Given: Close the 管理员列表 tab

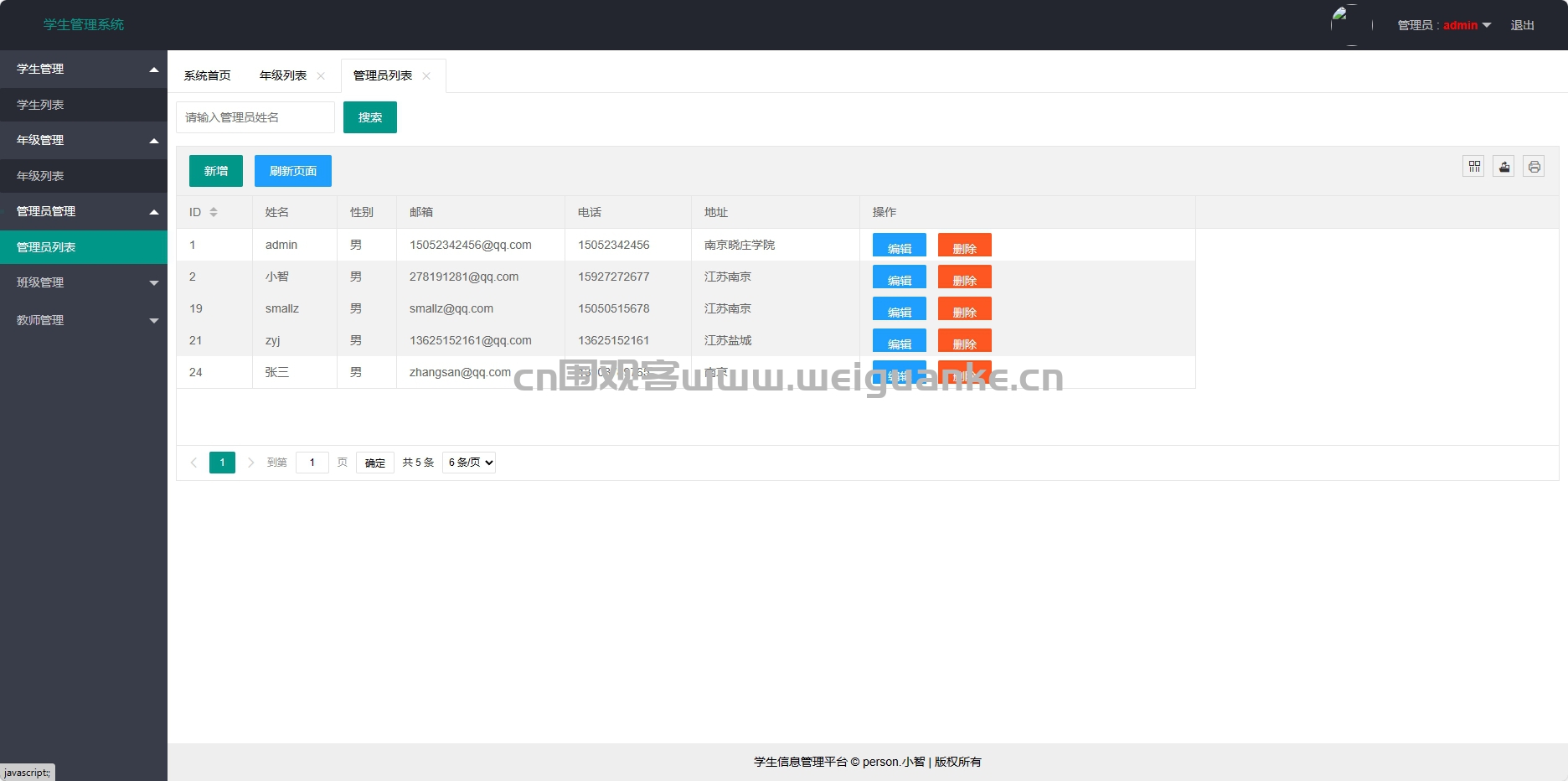Looking at the screenshot, I should (426, 76).
